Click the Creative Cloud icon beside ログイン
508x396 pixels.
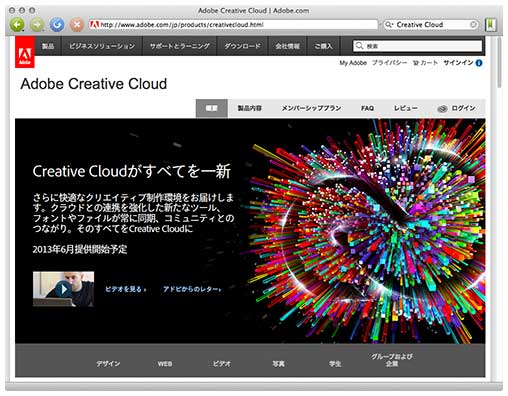(442, 109)
